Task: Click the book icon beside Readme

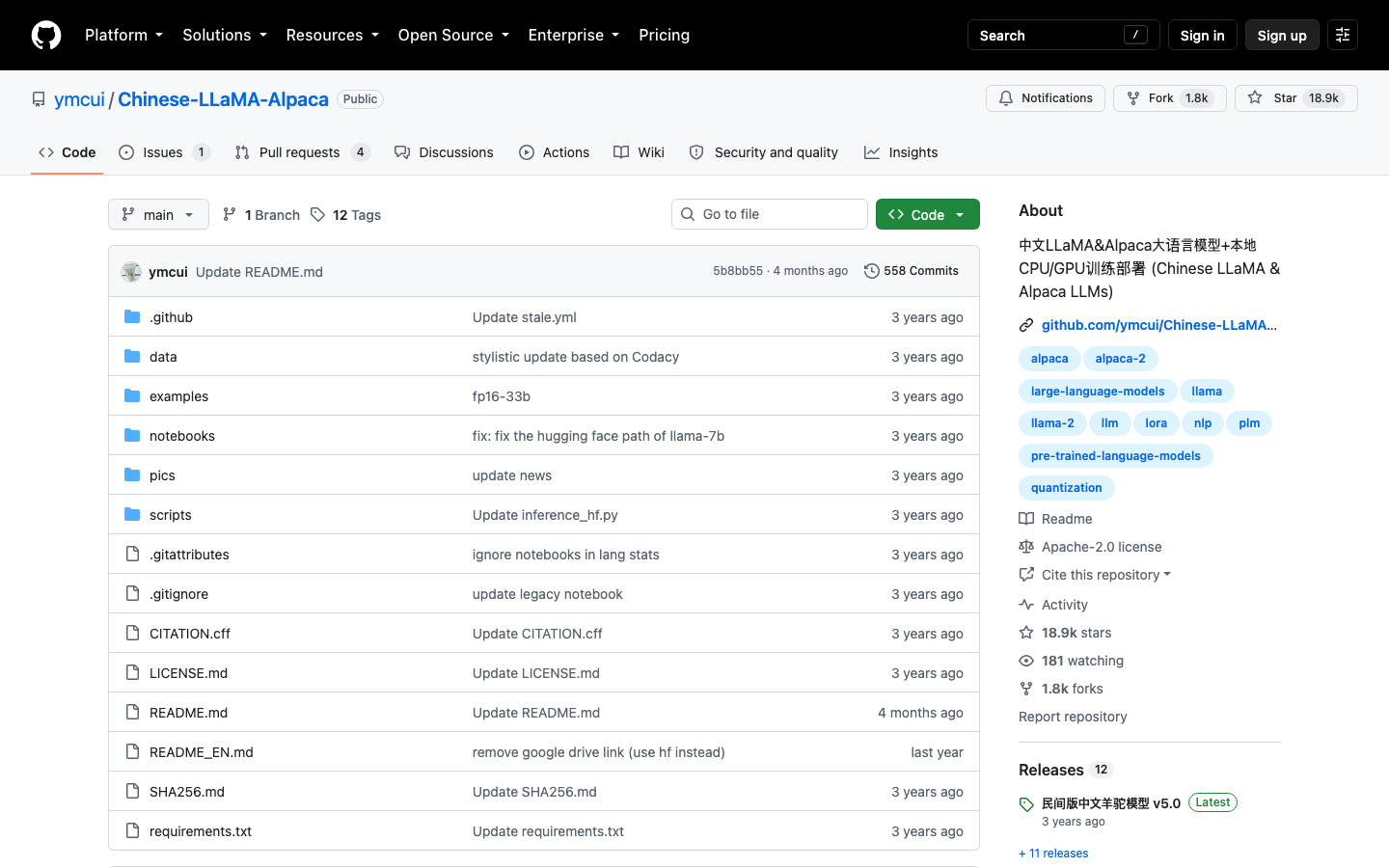Action: (1026, 519)
